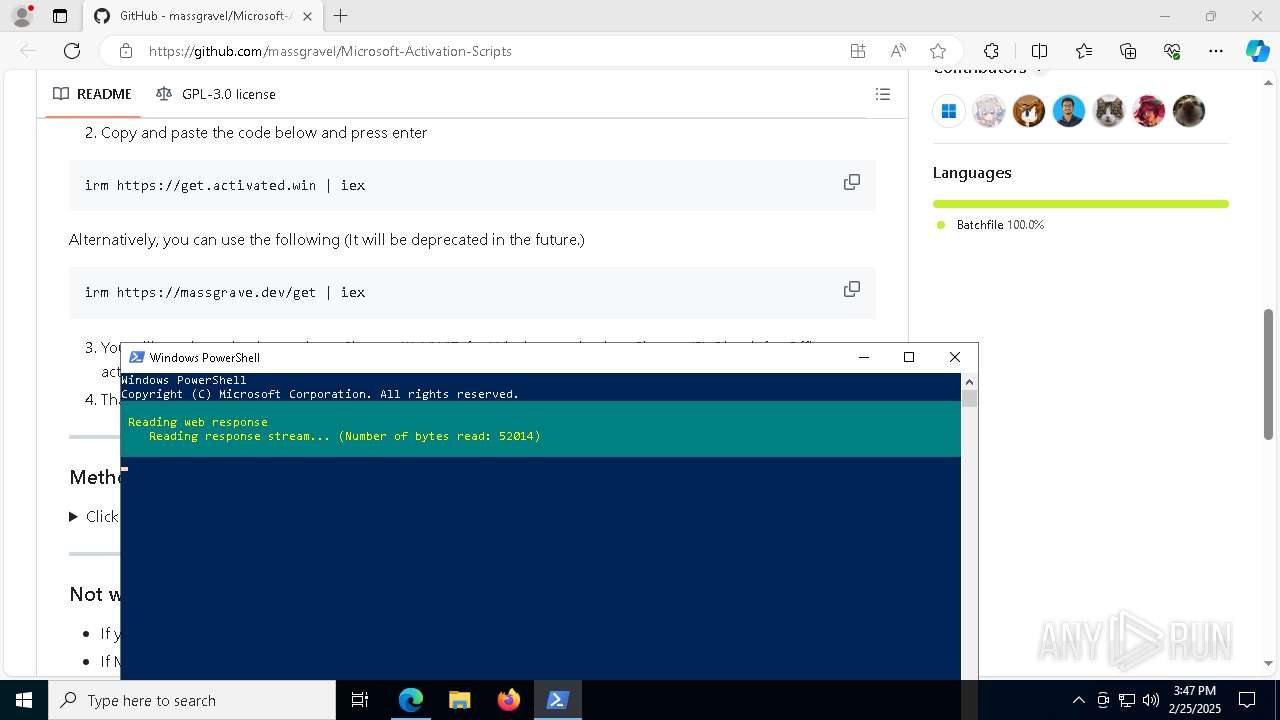Viewport: 1280px width, 720px height.
Task: Open the taskbar clock and date
Action: tap(1194, 700)
